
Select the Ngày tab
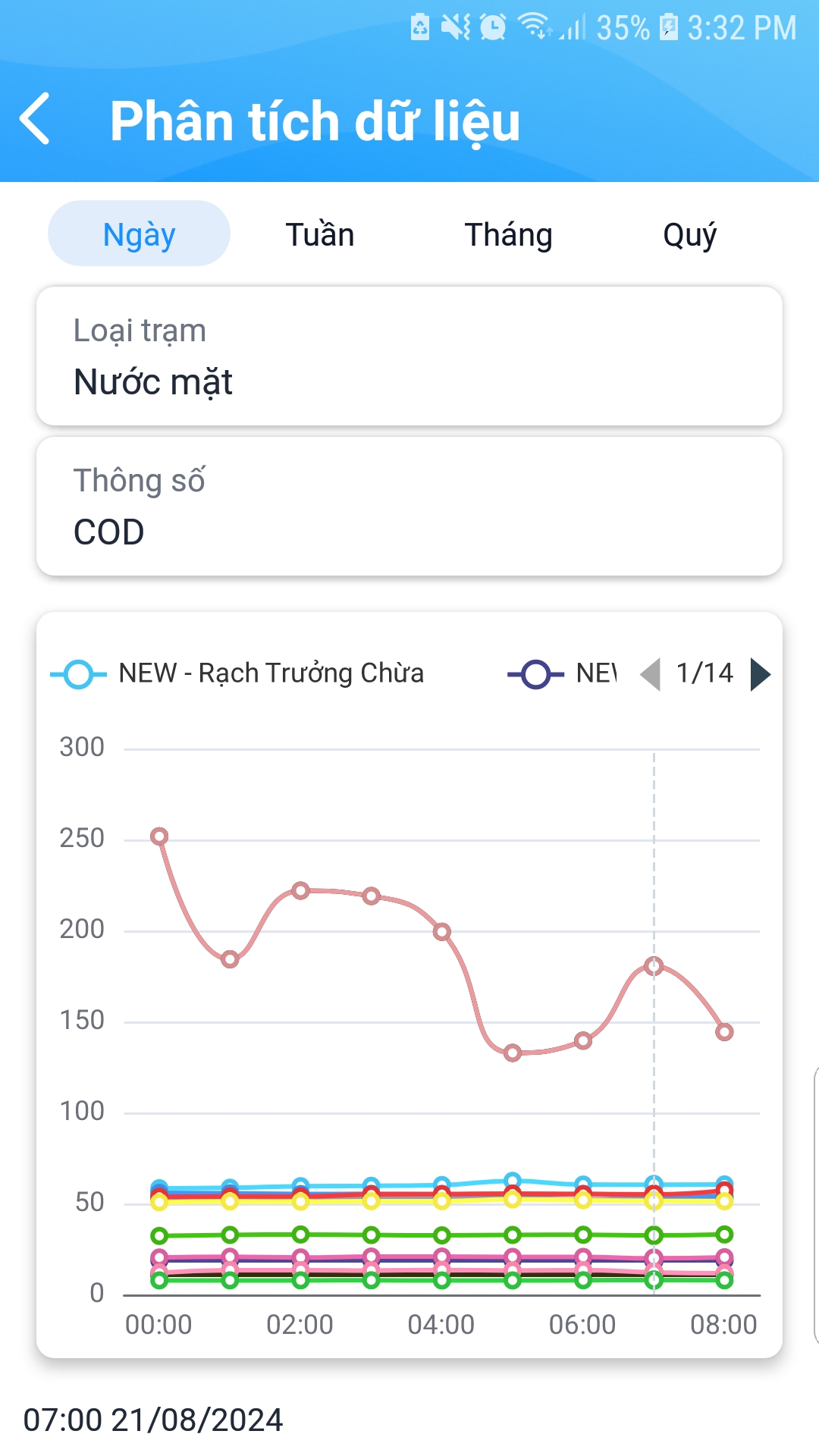click(x=139, y=234)
